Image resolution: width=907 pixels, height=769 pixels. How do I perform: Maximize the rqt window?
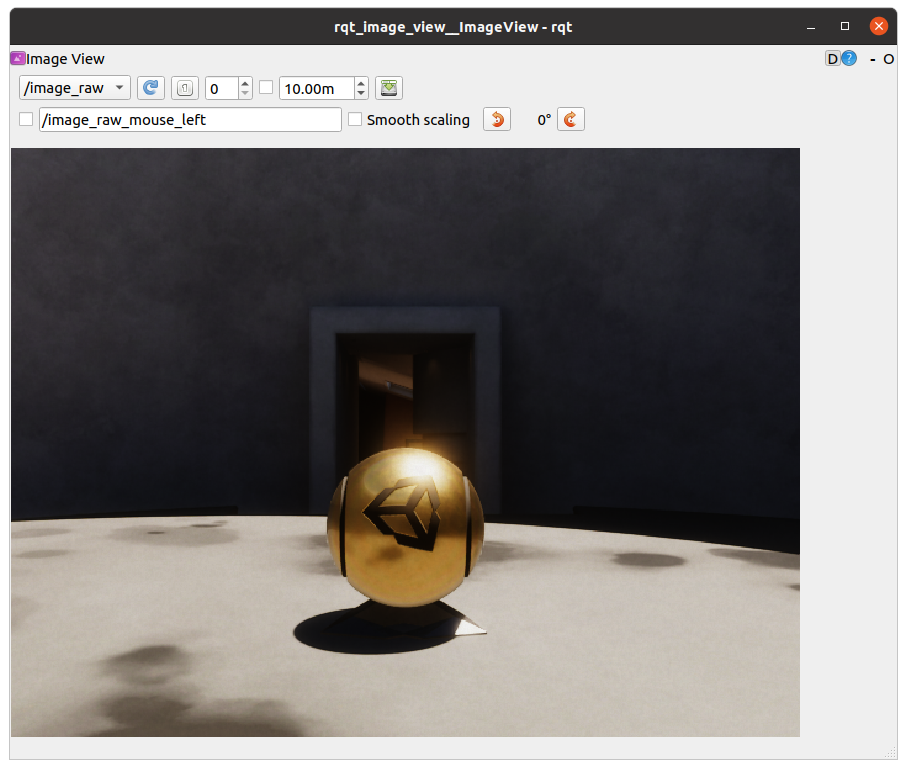pos(845,27)
